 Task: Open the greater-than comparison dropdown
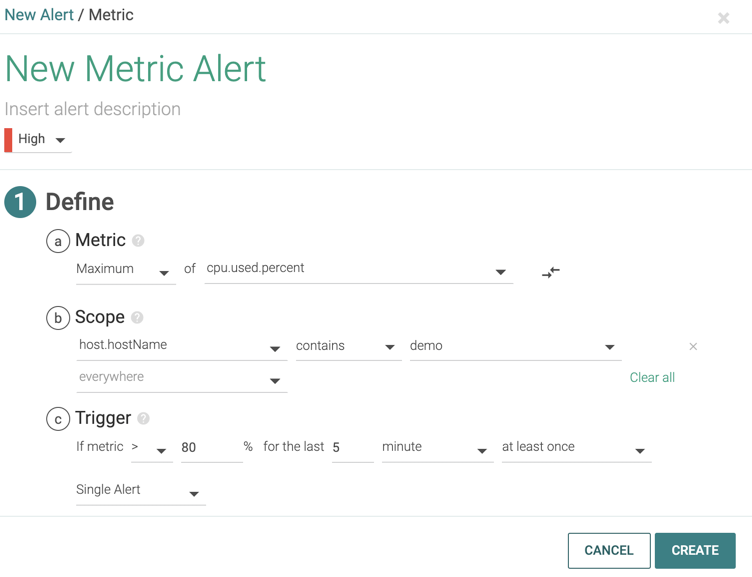[152, 449]
